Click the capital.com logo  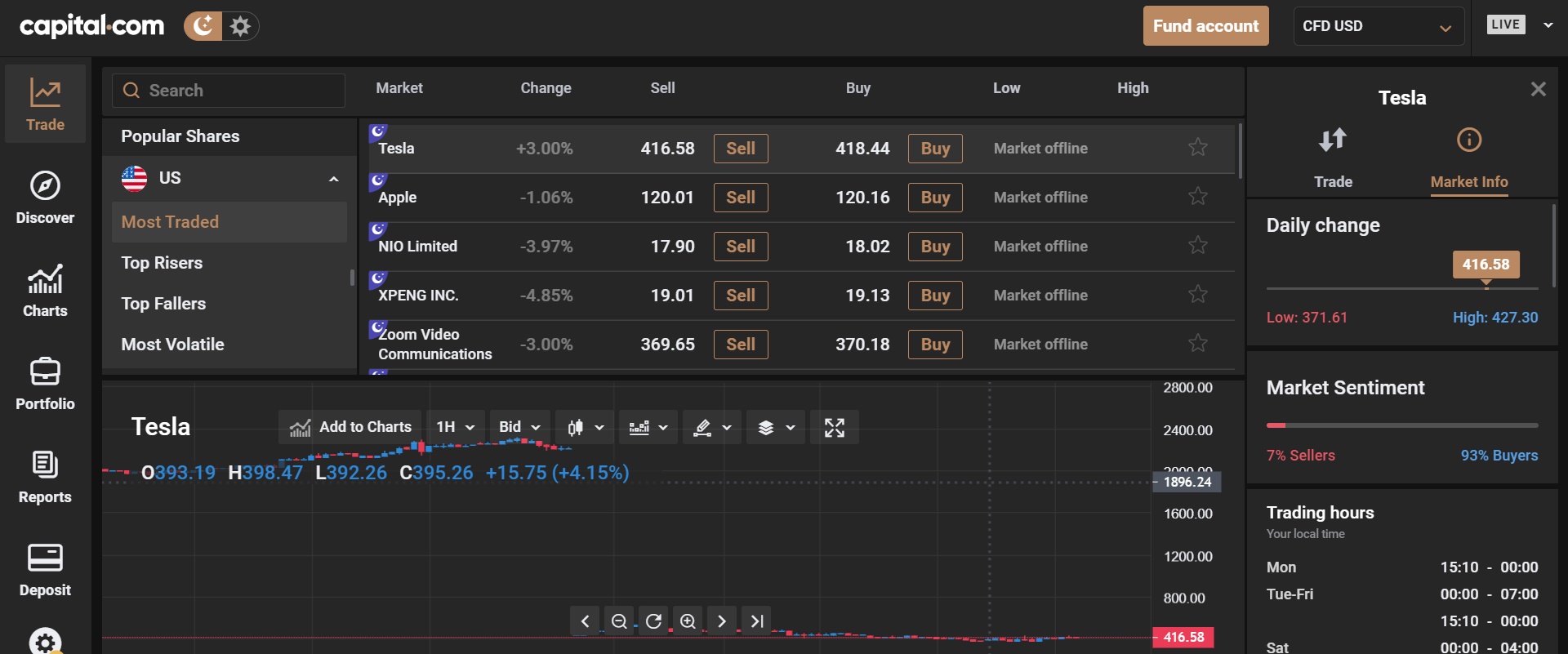tap(92, 26)
